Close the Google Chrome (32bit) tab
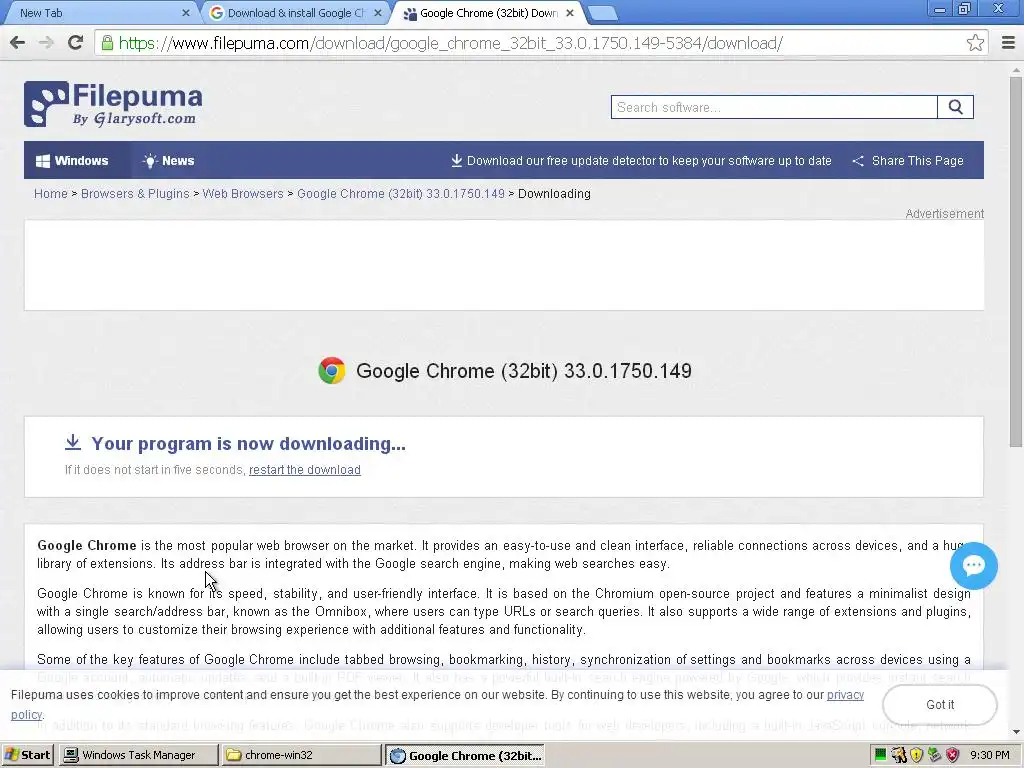Screen dimensions: 1024x768 569,13
